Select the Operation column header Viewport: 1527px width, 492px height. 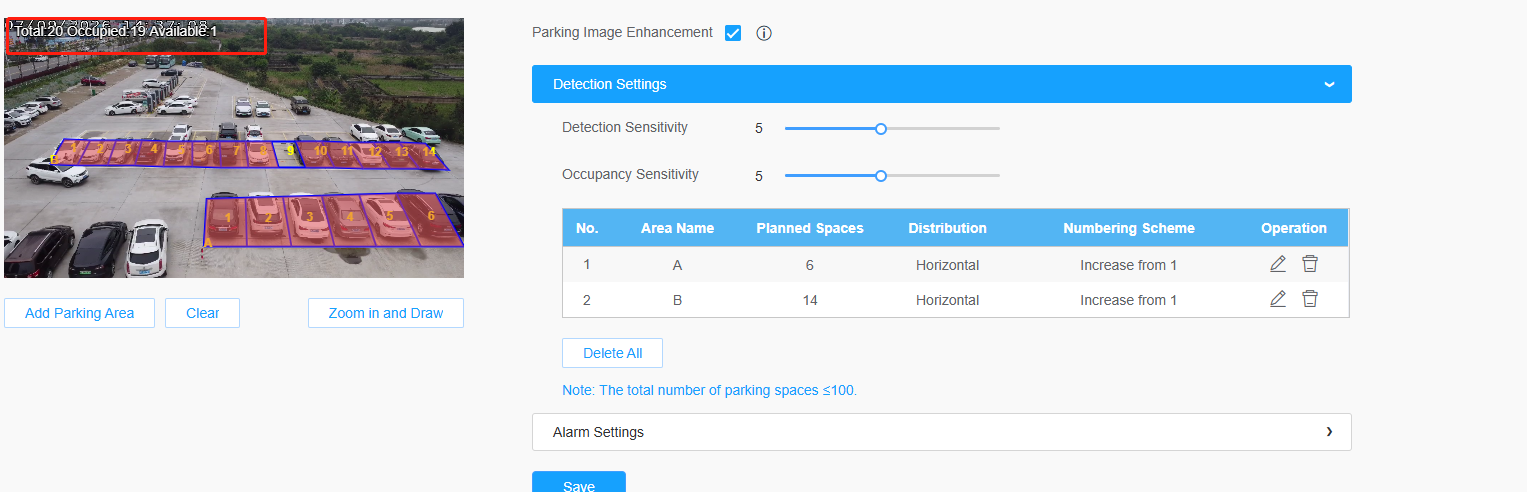pos(1294,228)
